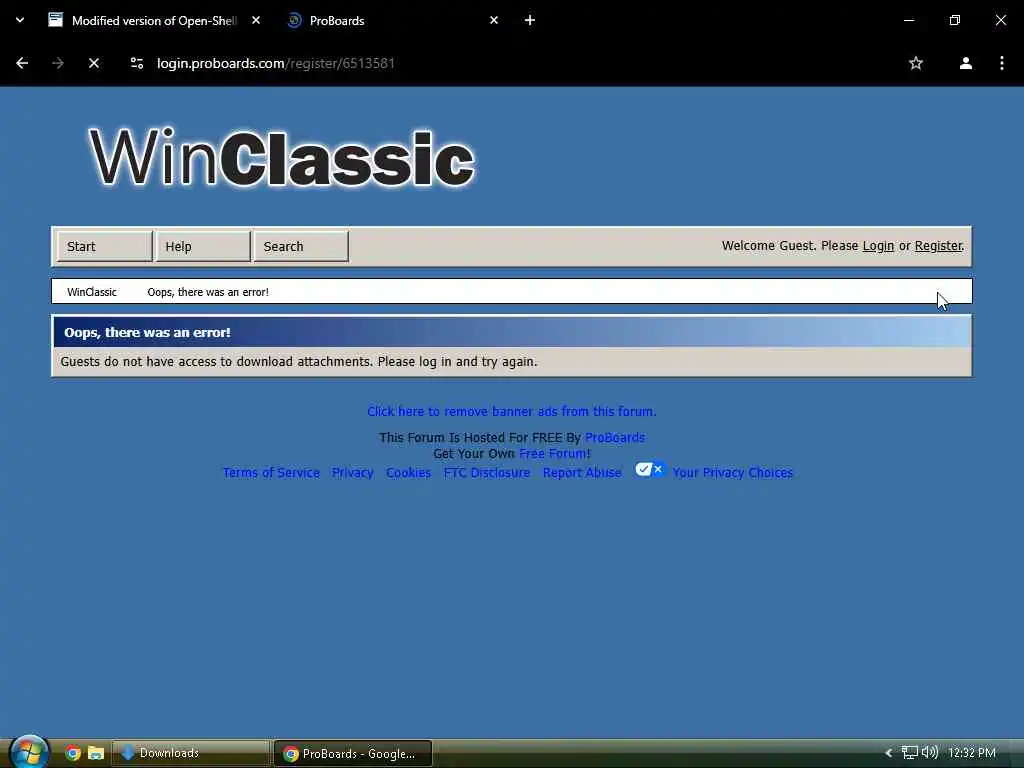Open Your Privacy Choices link

[733, 472]
